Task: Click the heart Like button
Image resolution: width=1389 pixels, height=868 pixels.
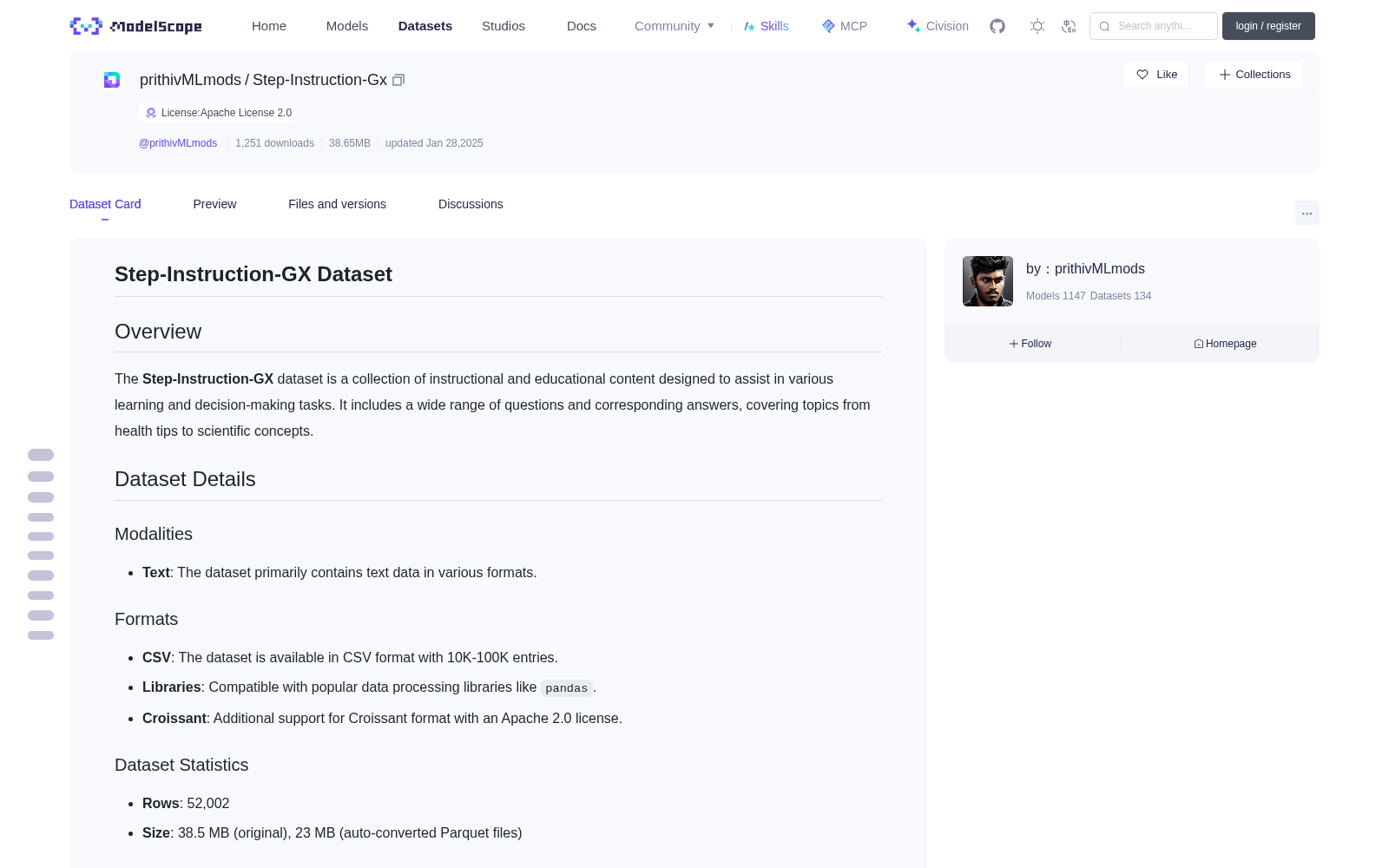Action: (x=1156, y=75)
